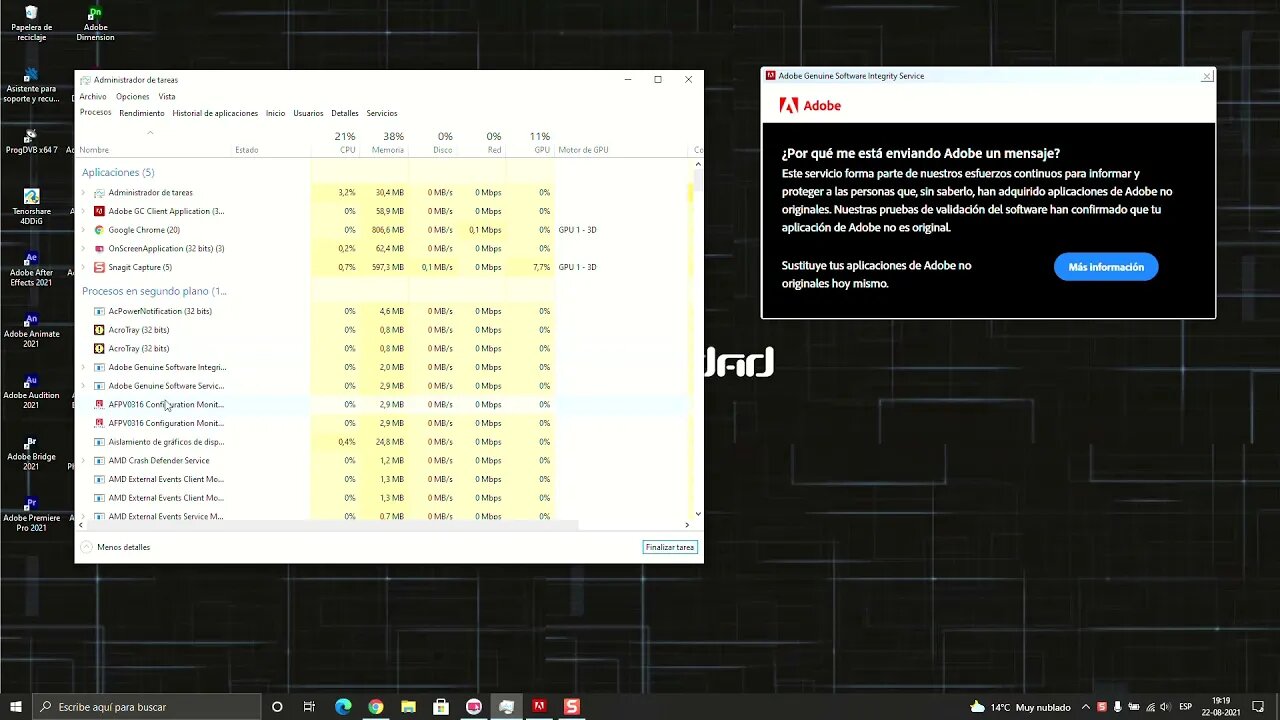Image resolution: width=1280 pixels, height=720 pixels.
Task: Click the volume icon in the system tray
Action: click(1165, 707)
